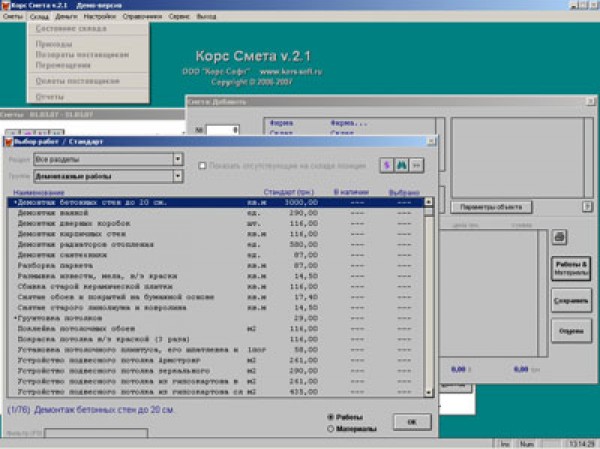Enable the show out-of-stock positions checkbox
Viewport: 600px width, 449px height.
pyautogui.click(x=203, y=165)
